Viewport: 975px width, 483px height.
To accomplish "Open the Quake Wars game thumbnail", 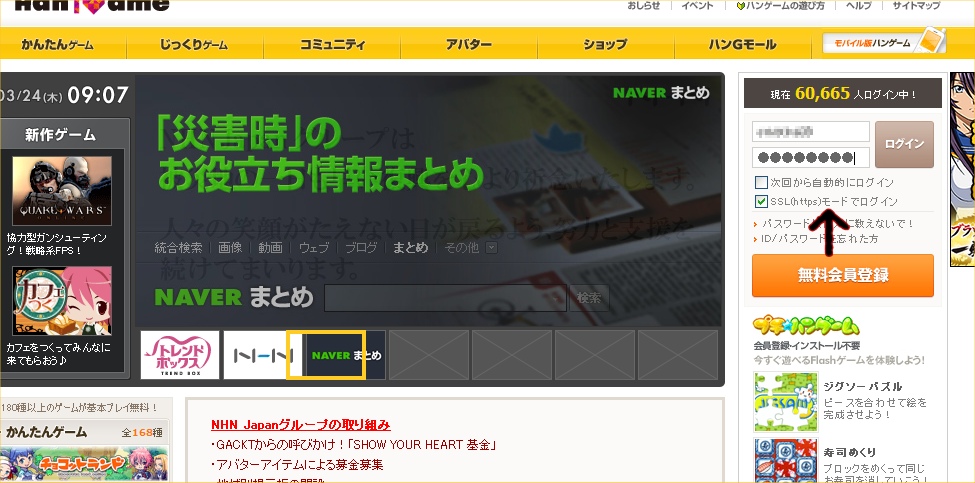I will click(x=62, y=191).
